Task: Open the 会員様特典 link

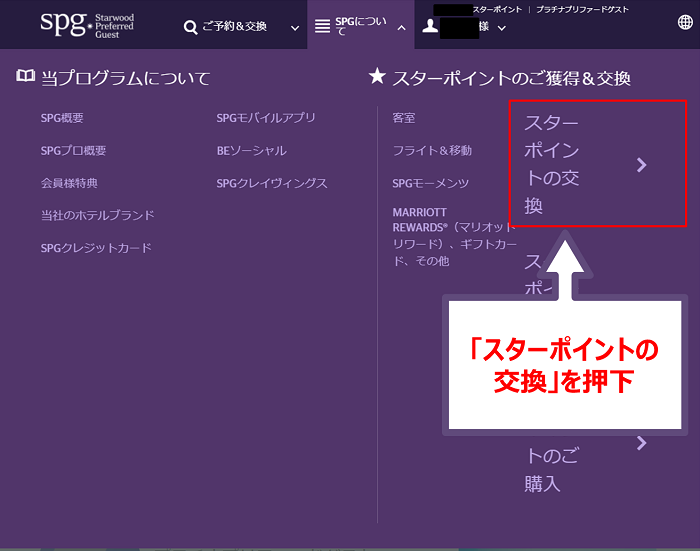Action: (69, 183)
